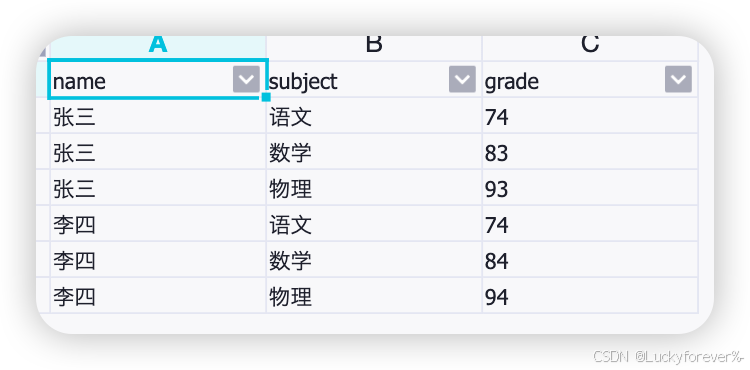Select column A header
The image size is (750, 370).
pyautogui.click(x=158, y=48)
